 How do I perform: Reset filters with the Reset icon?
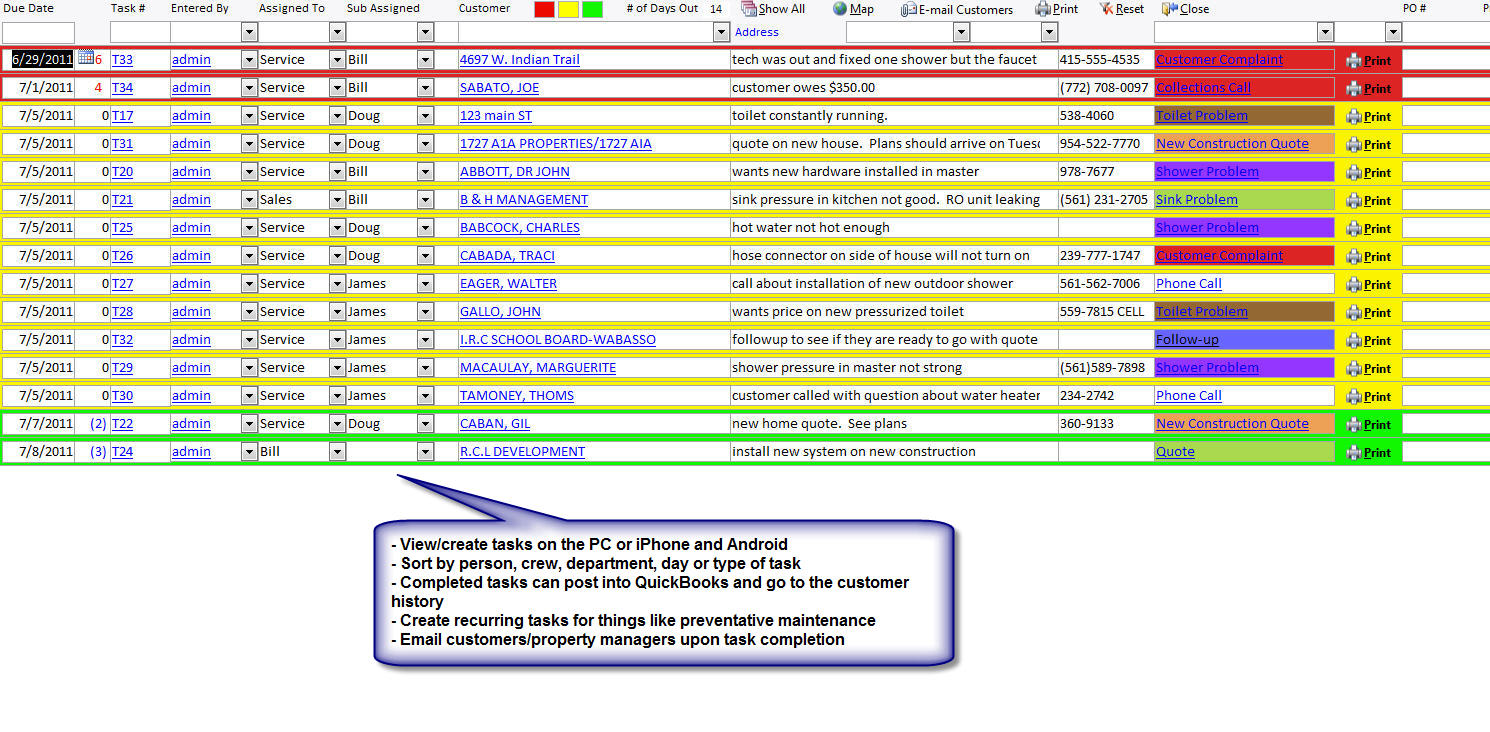(1106, 9)
